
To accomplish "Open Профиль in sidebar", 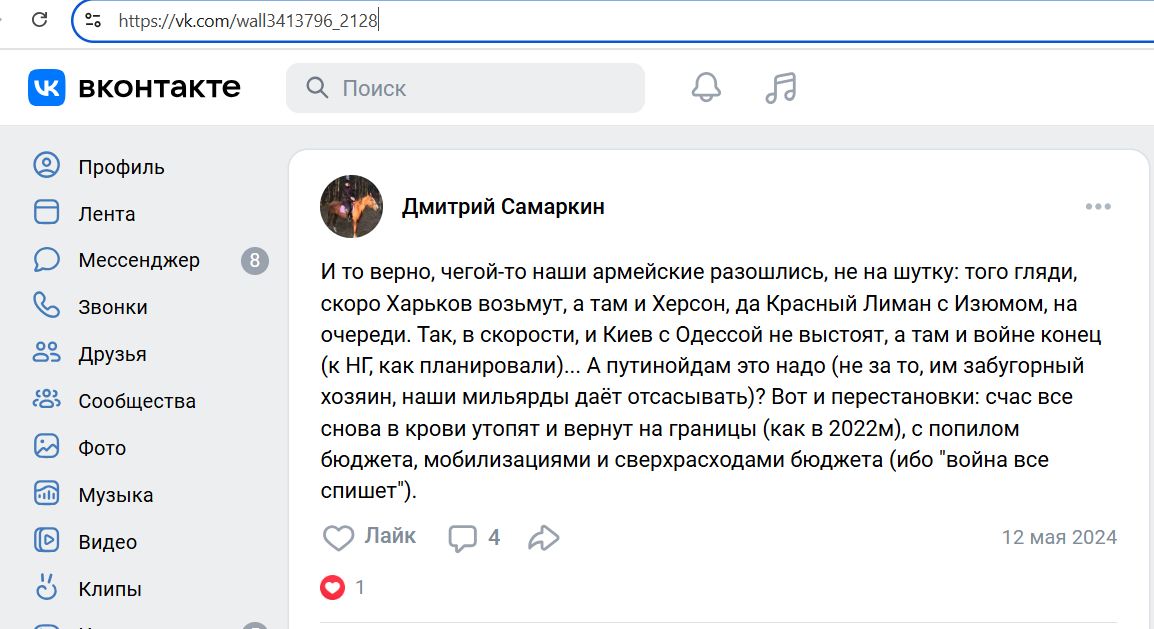I will pyautogui.click(x=121, y=167).
